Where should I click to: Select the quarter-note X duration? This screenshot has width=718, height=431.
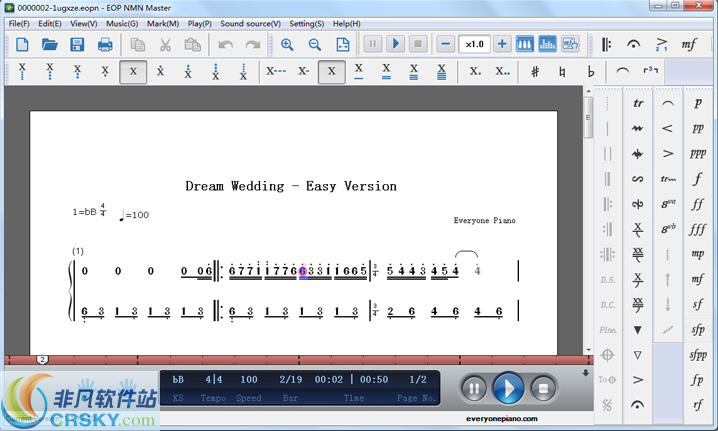332,72
